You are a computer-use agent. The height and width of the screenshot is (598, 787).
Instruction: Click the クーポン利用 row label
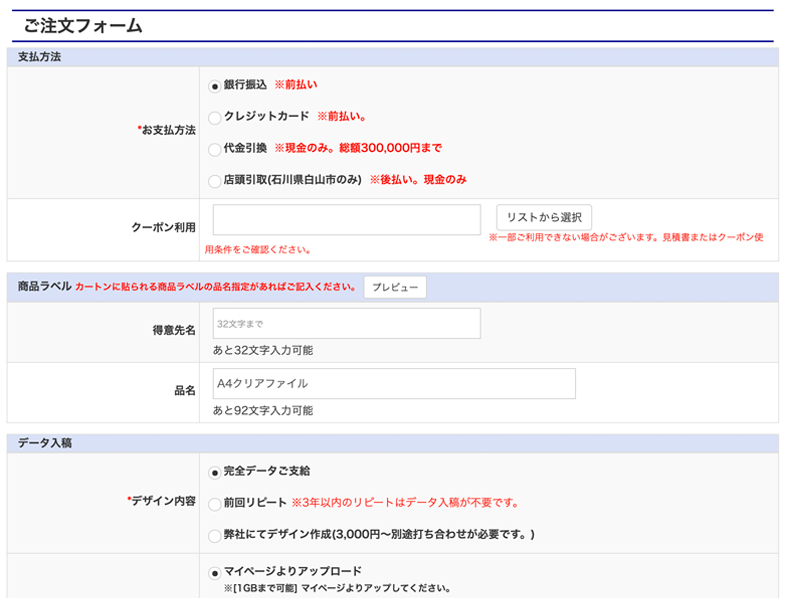pos(163,228)
